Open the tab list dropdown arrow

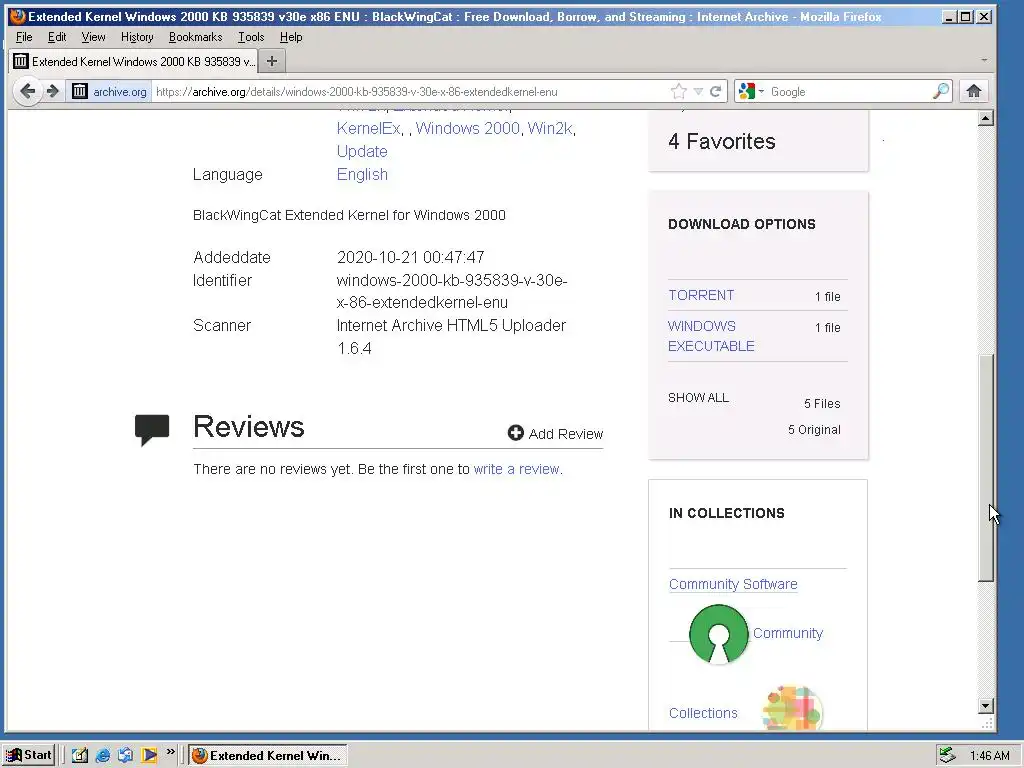point(984,60)
